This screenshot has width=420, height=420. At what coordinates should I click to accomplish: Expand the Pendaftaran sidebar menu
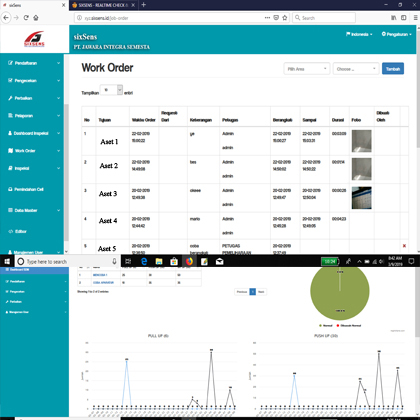34,63
